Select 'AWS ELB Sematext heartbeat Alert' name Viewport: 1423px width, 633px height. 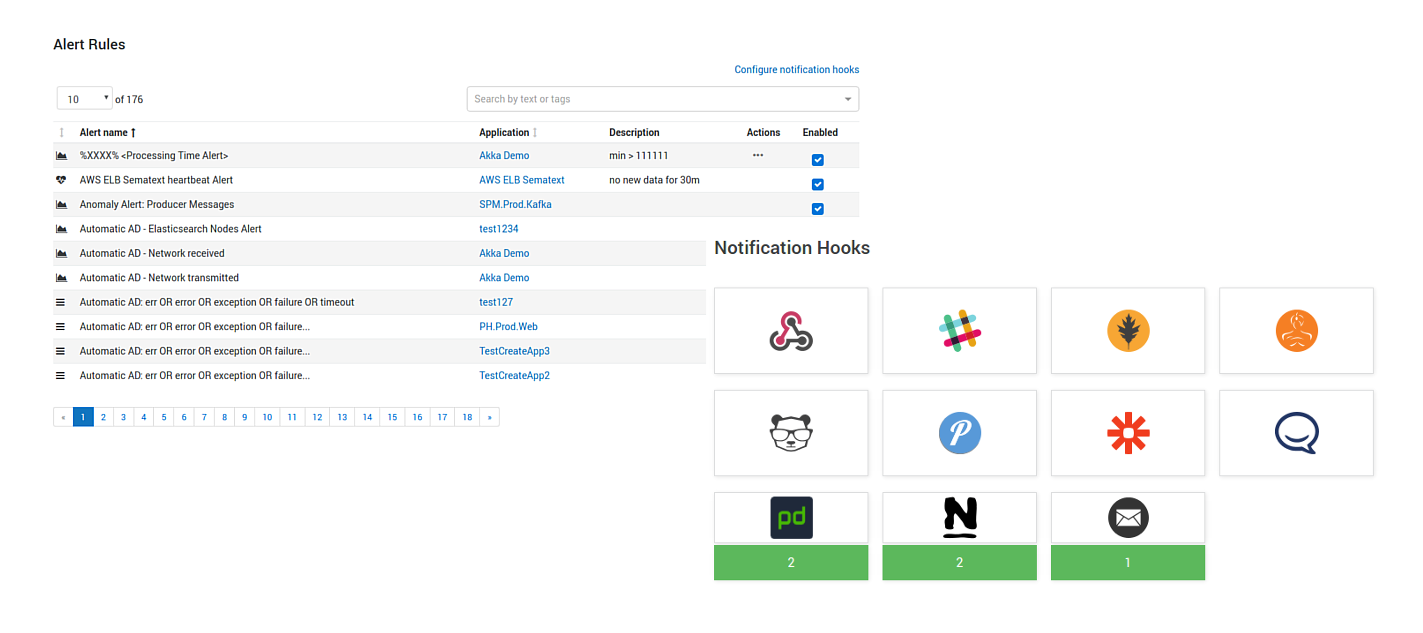coord(156,180)
